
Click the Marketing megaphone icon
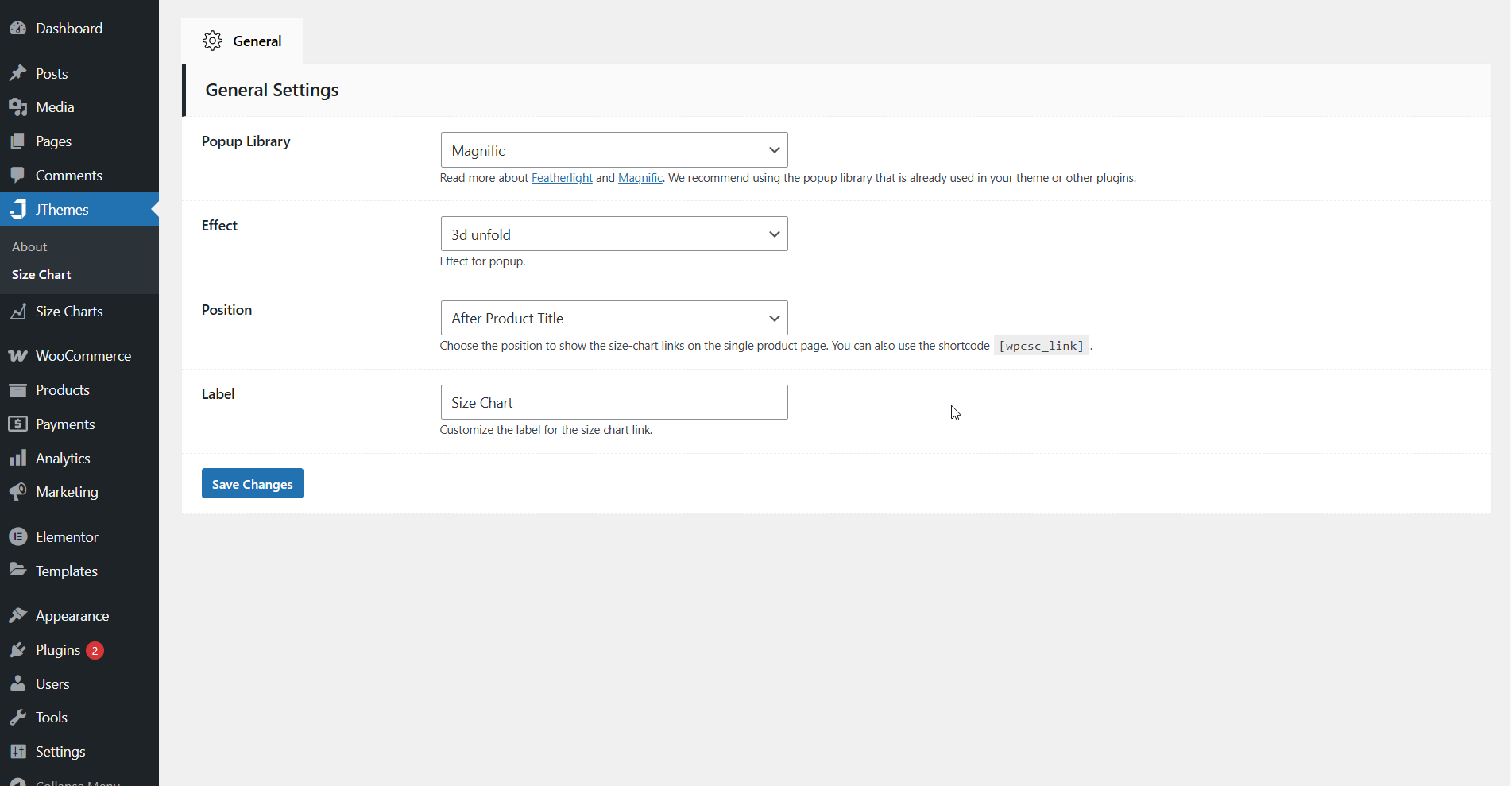coord(17,492)
